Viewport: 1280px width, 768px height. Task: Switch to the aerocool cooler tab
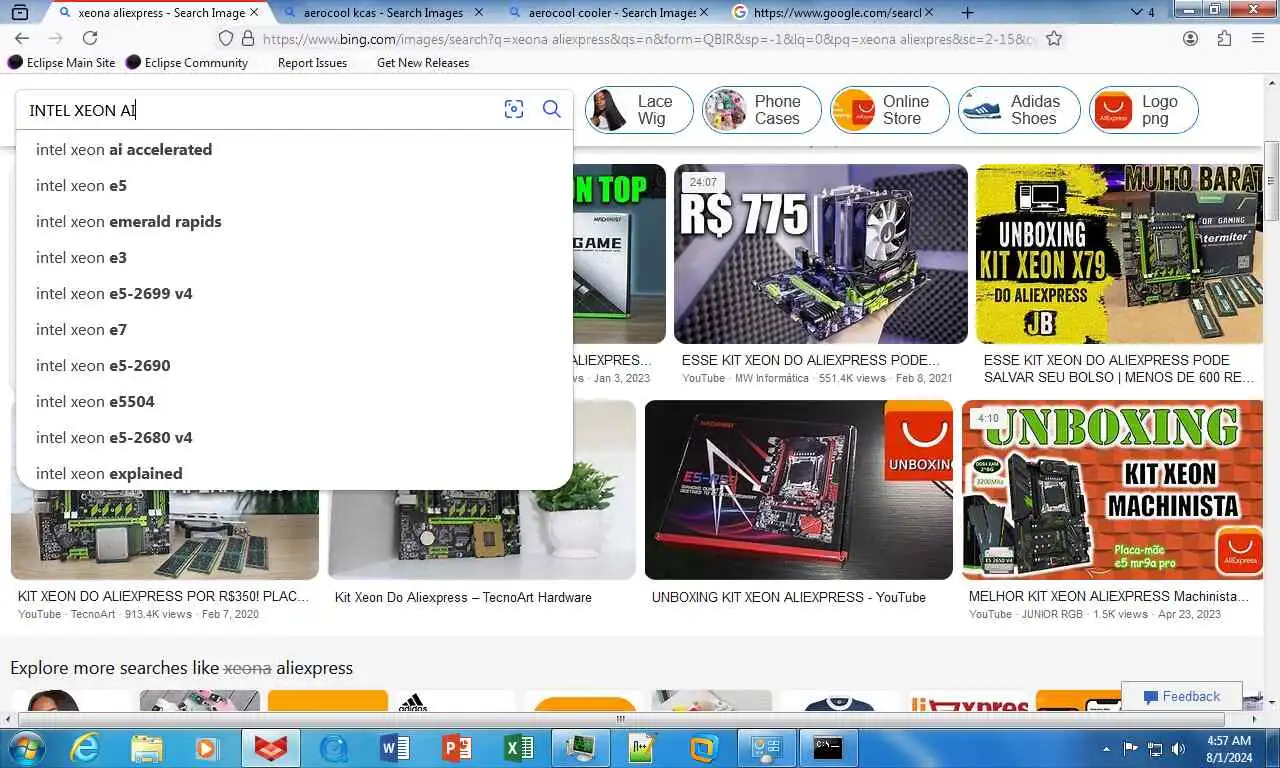click(608, 13)
